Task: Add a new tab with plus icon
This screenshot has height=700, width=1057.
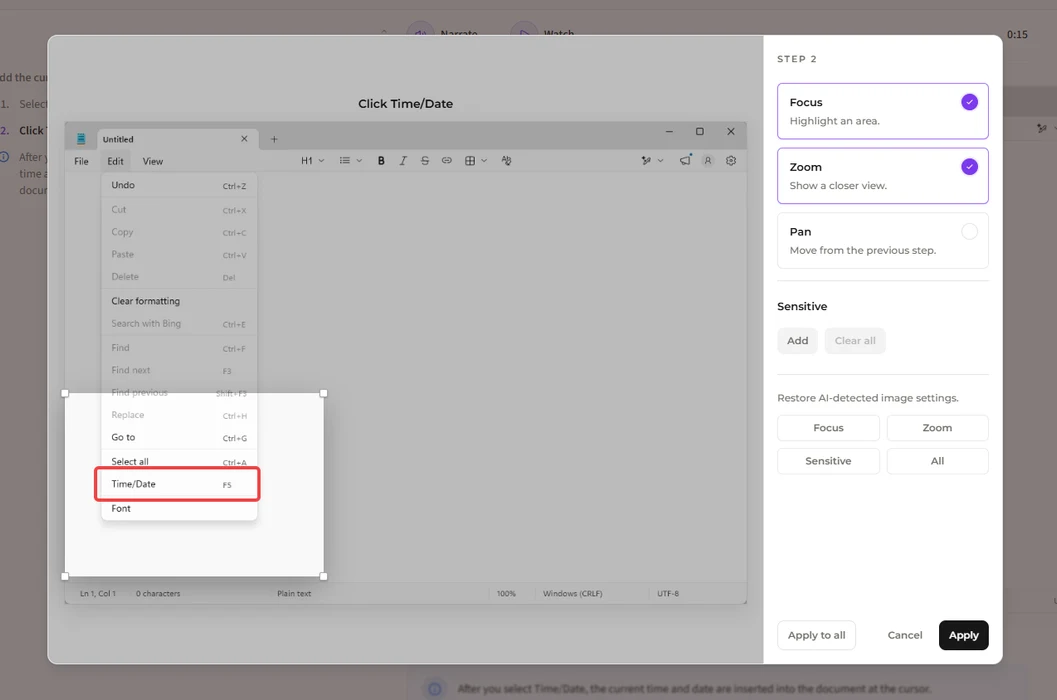Action: pos(274,139)
